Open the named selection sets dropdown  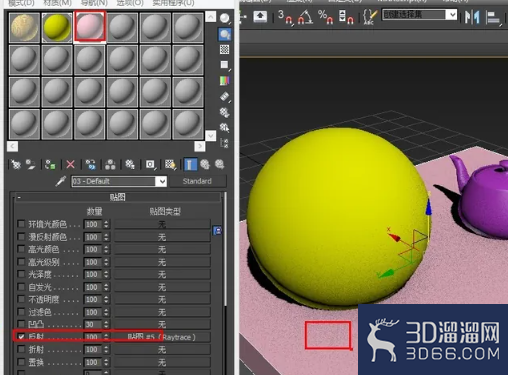[451, 15]
